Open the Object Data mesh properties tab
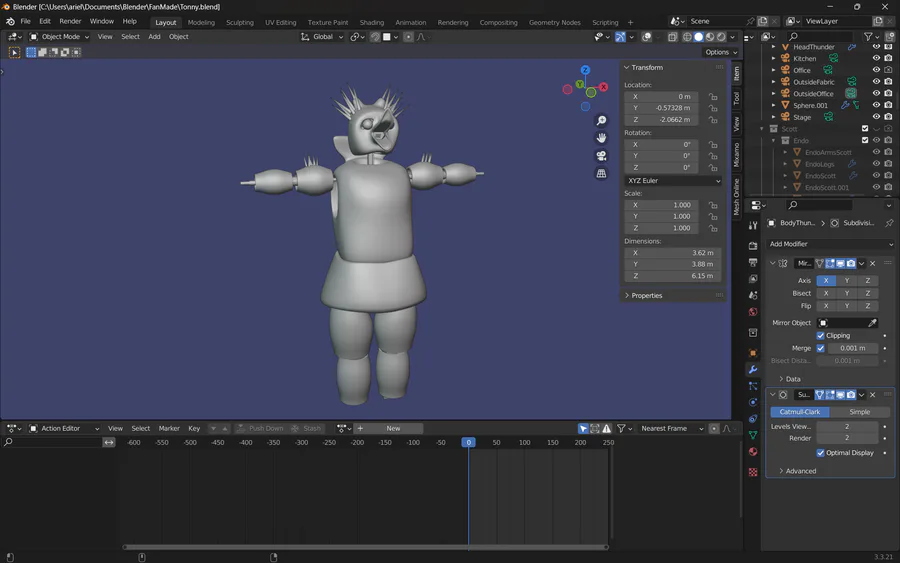 click(753, 435)
